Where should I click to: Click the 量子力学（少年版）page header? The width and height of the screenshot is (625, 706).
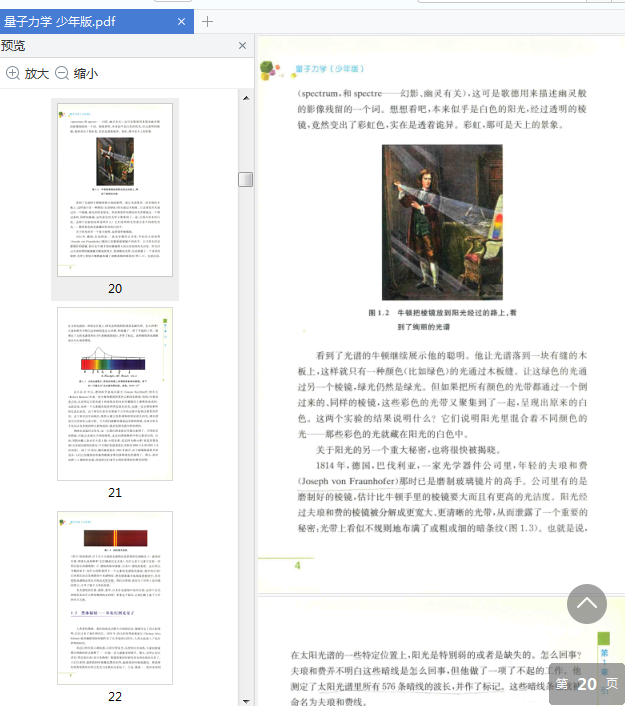point(330,69)
